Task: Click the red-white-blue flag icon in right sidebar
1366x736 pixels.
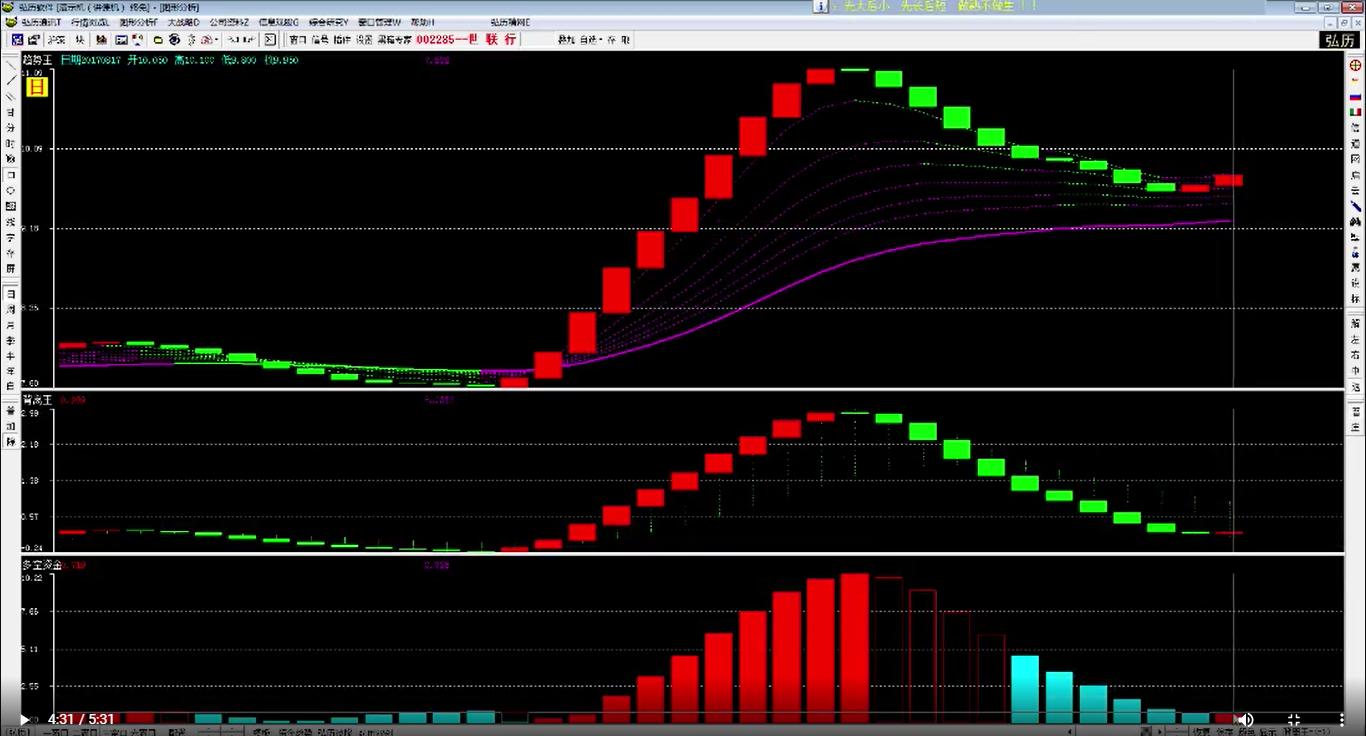Action: coord(1356,97)
